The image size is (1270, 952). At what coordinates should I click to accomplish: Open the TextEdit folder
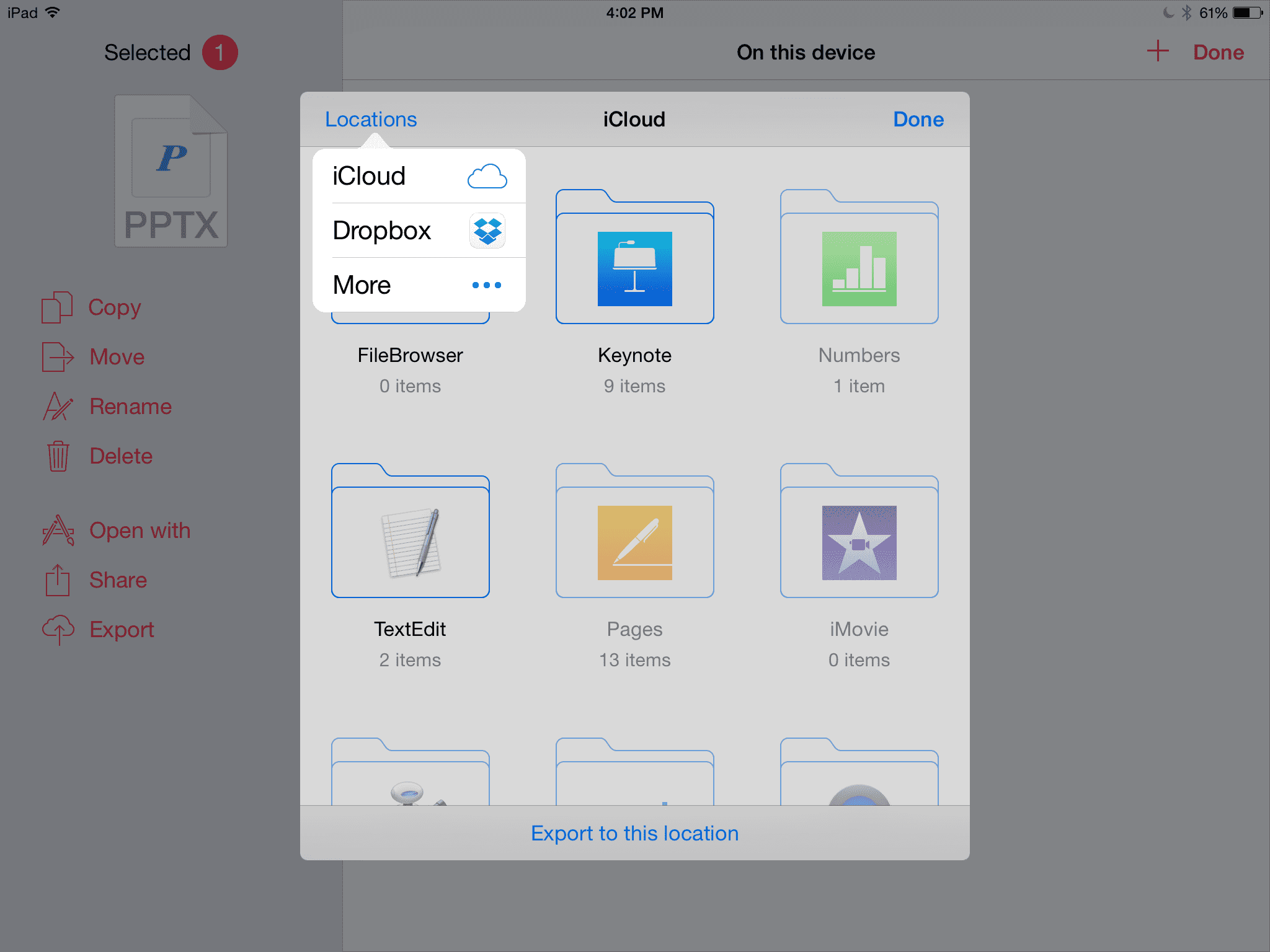(410, 531)
